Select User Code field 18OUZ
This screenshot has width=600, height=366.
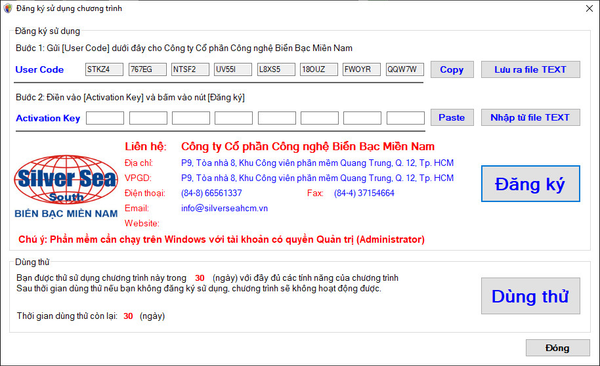pyautogui.click(x=319, y=69)
